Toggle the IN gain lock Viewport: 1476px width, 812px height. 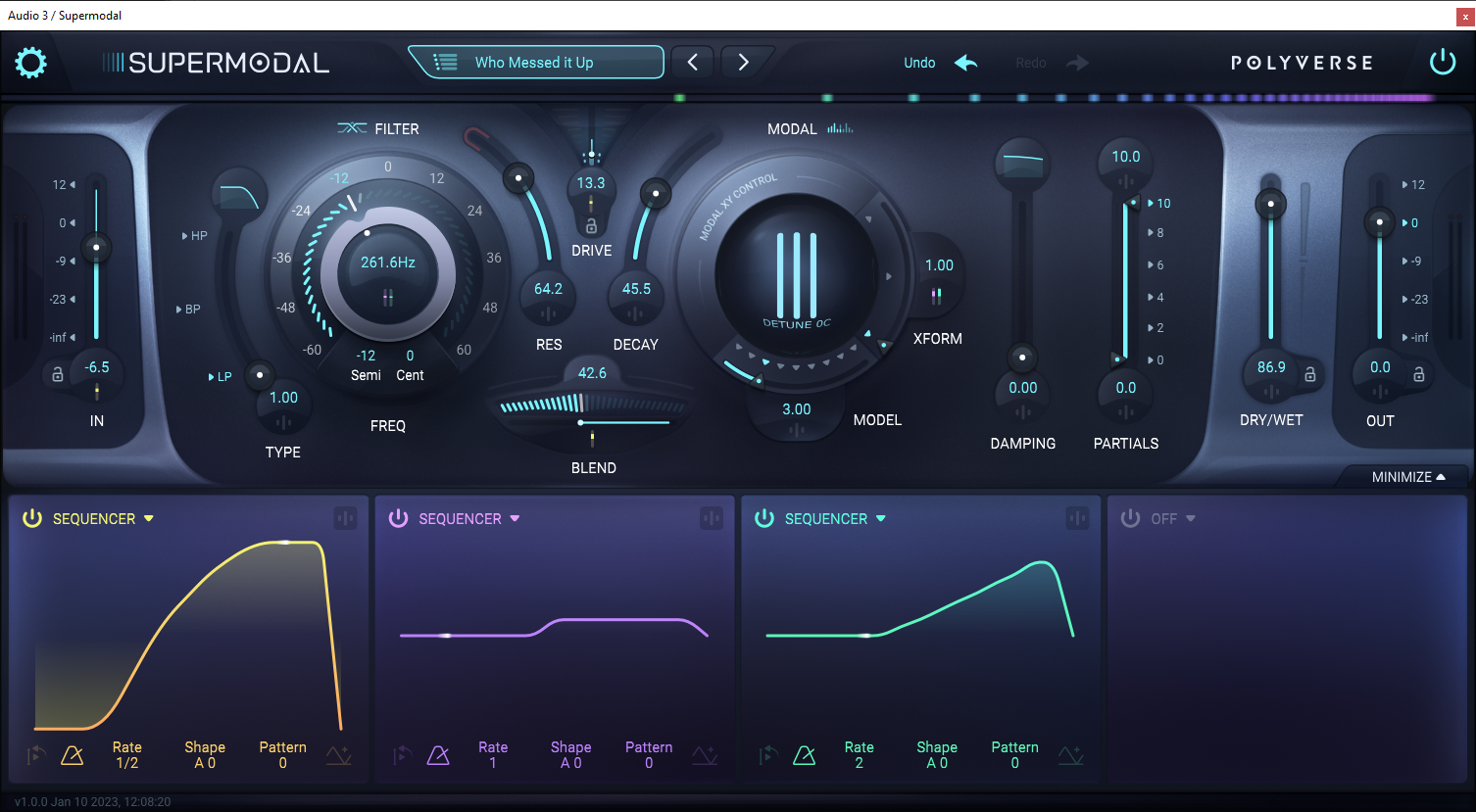pos(57,374)
